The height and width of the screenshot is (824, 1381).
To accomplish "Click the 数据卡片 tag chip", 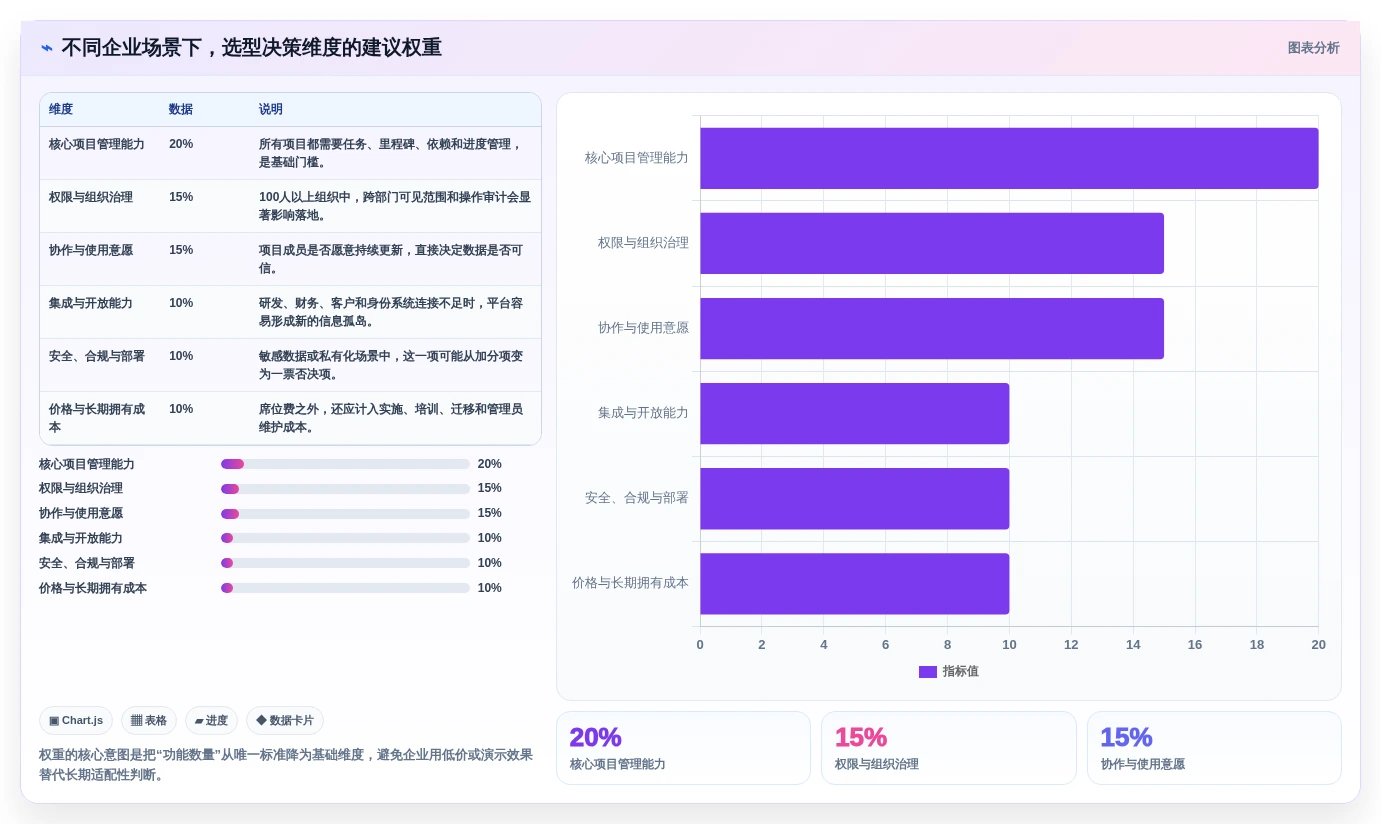I will point(285,720).
